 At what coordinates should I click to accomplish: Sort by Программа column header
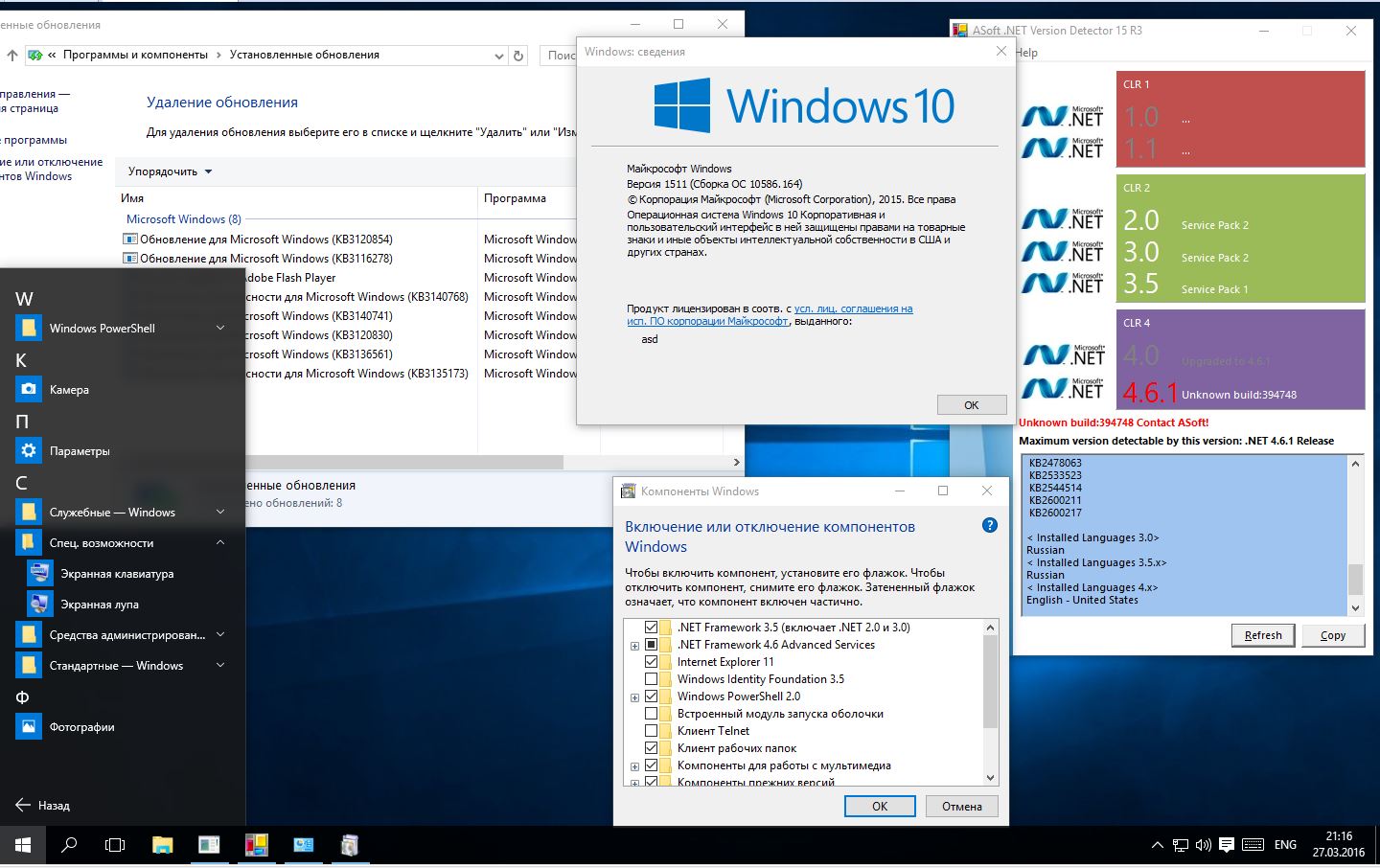click(515, 198)
